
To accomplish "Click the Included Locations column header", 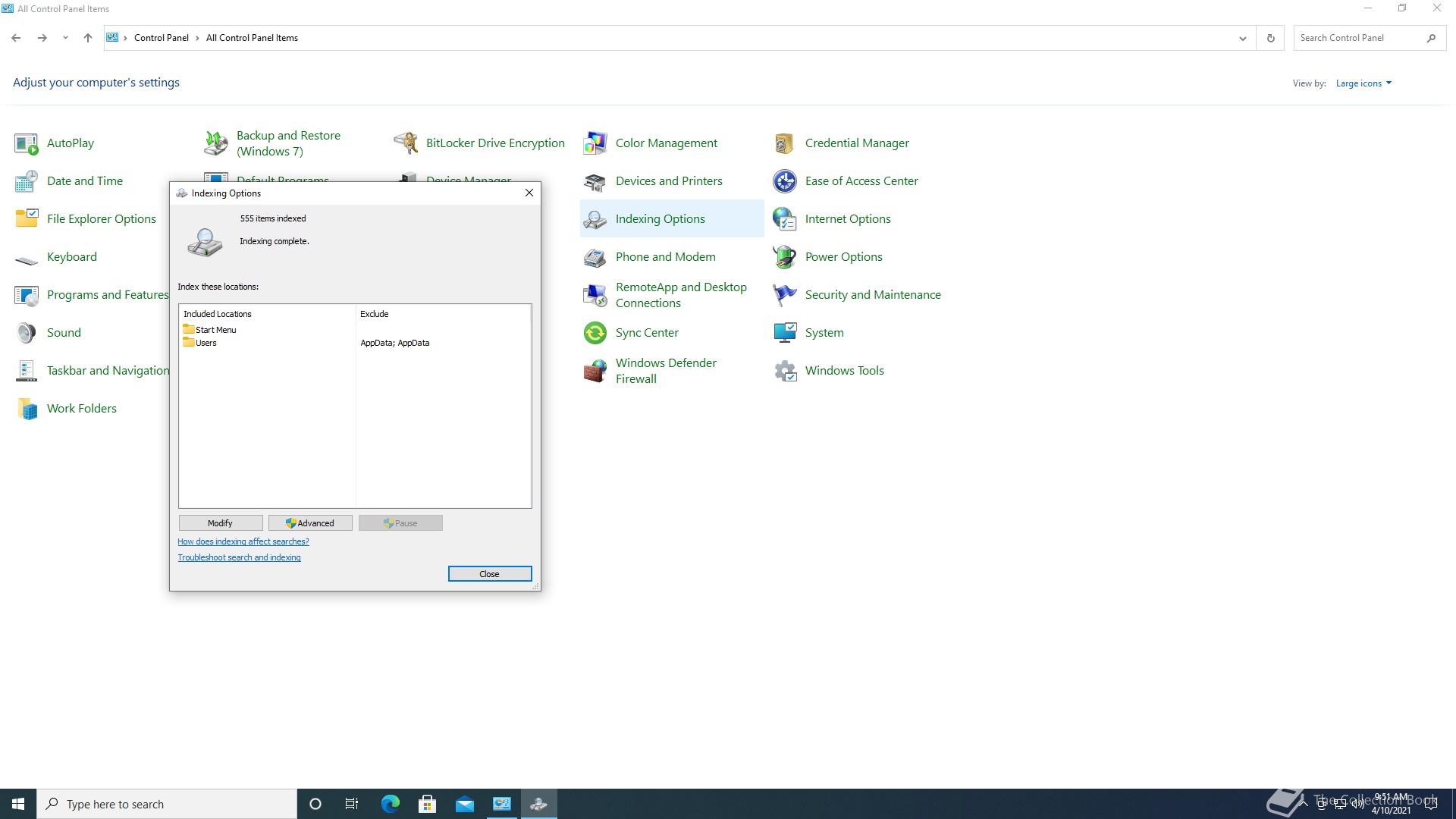I will click(x=268, y=314).
